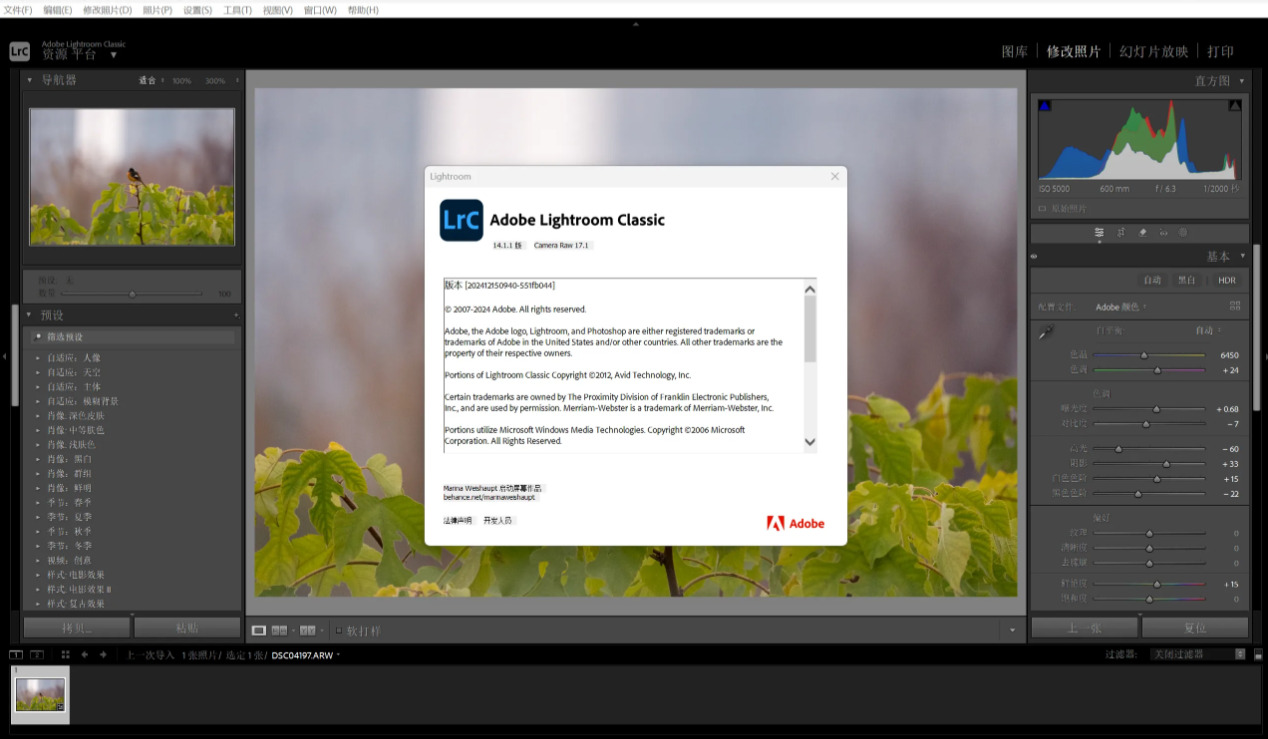This screenshot has width=1268, height=739.
Task: Show second window display icon 2
Action: point(36,655)
